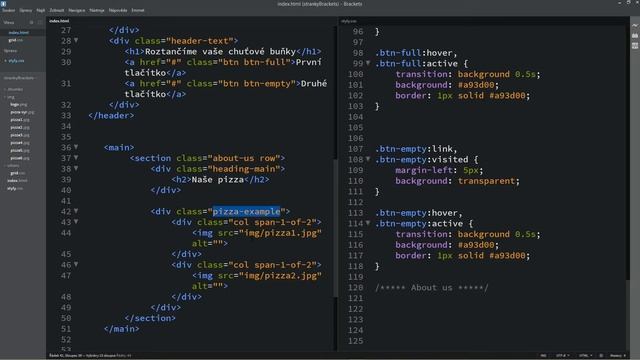640x360 pixels.
Task: Collapse code fold at line 28
Action: [76, 40]
